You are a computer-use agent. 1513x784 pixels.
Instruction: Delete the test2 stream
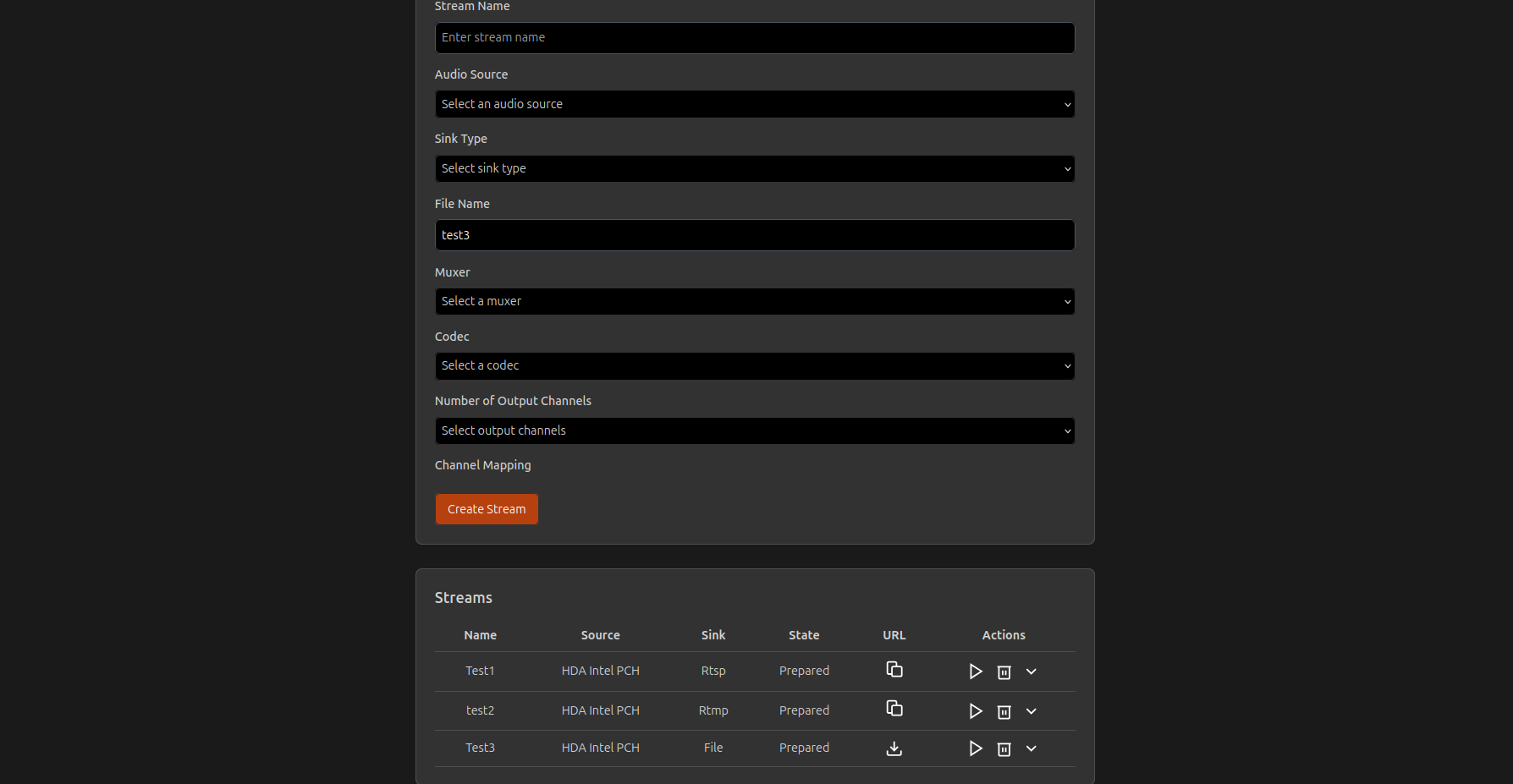click(1004, 712)
